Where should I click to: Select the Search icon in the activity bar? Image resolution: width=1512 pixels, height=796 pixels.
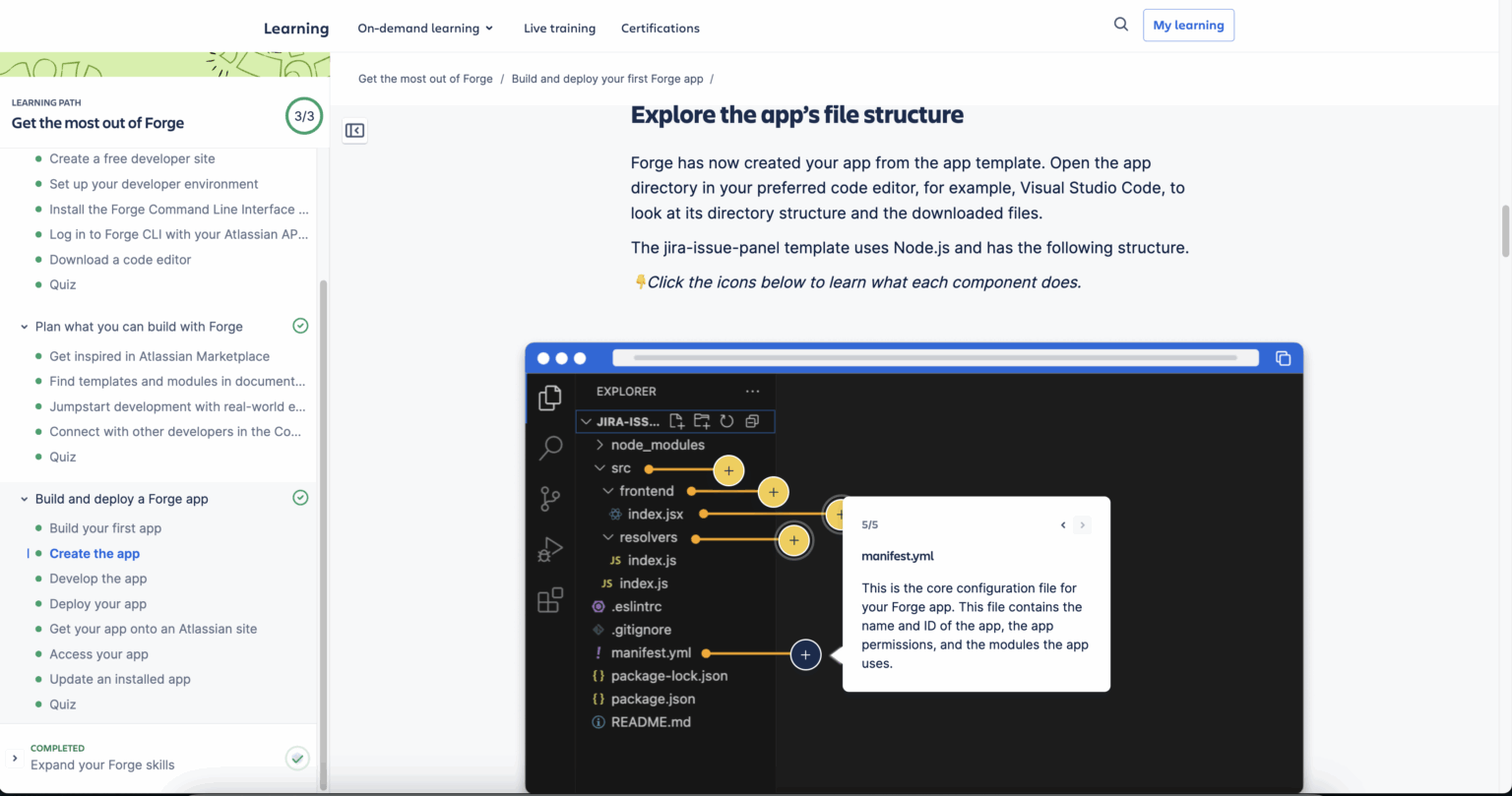(x=549, y=448)
